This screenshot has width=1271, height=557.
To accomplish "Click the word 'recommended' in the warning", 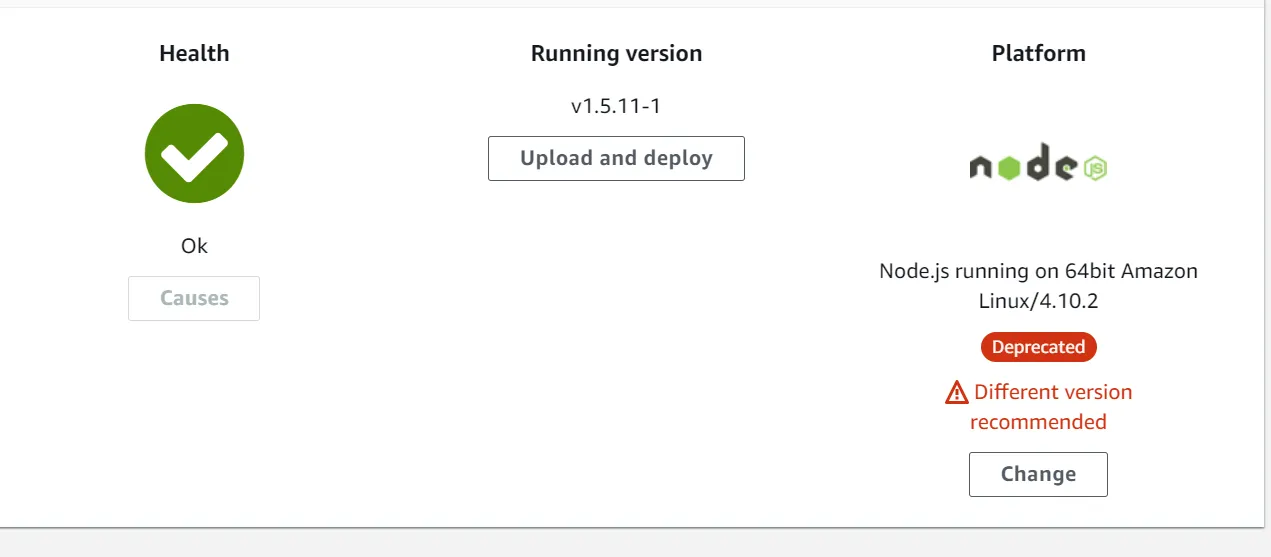I will [1038, 422].
